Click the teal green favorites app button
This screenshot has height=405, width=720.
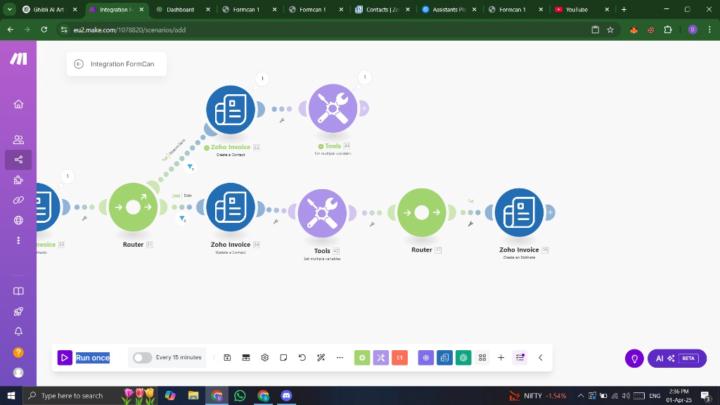pos(463,358)
